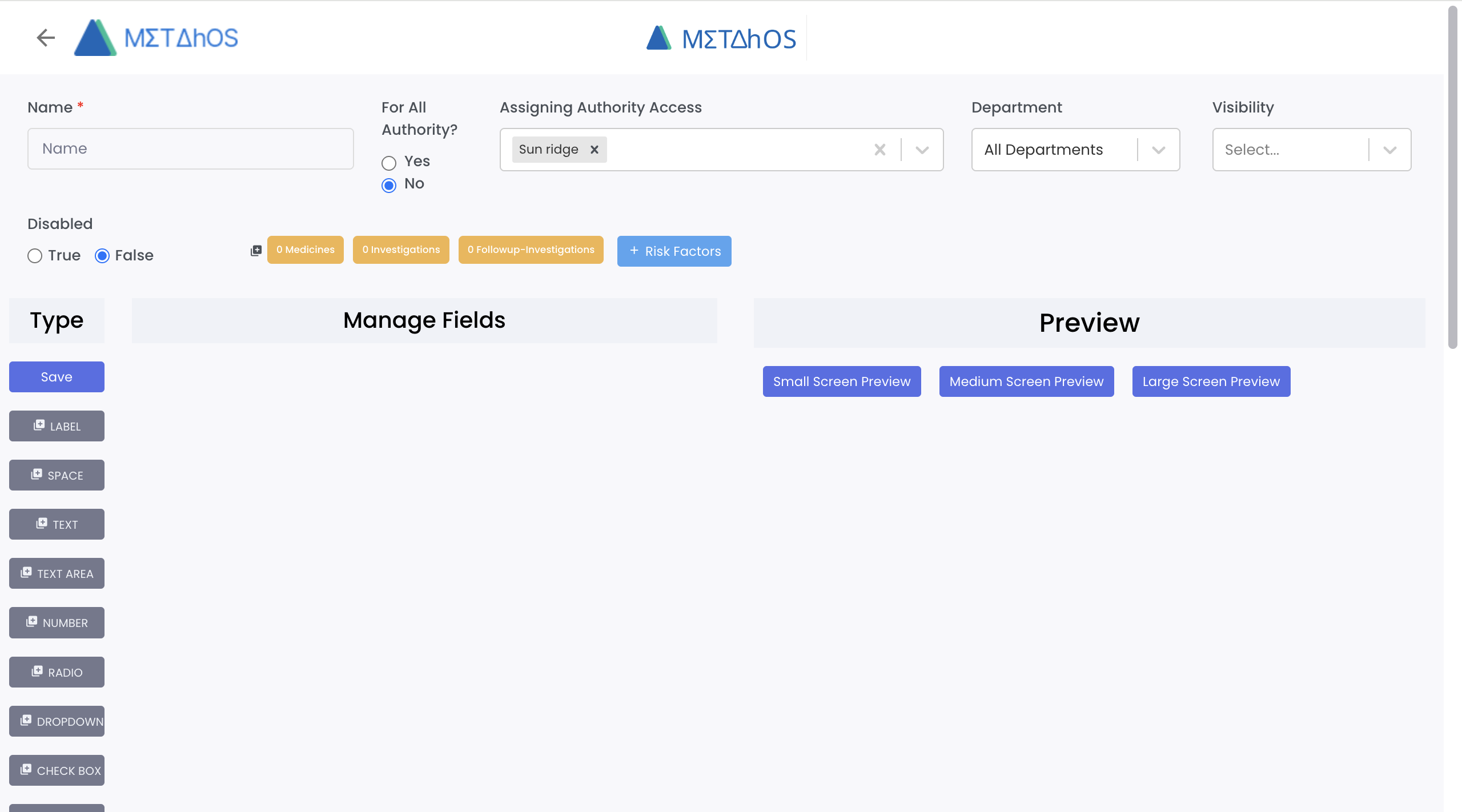
Task: Click into the Name input field
Action: pos(191,148)
